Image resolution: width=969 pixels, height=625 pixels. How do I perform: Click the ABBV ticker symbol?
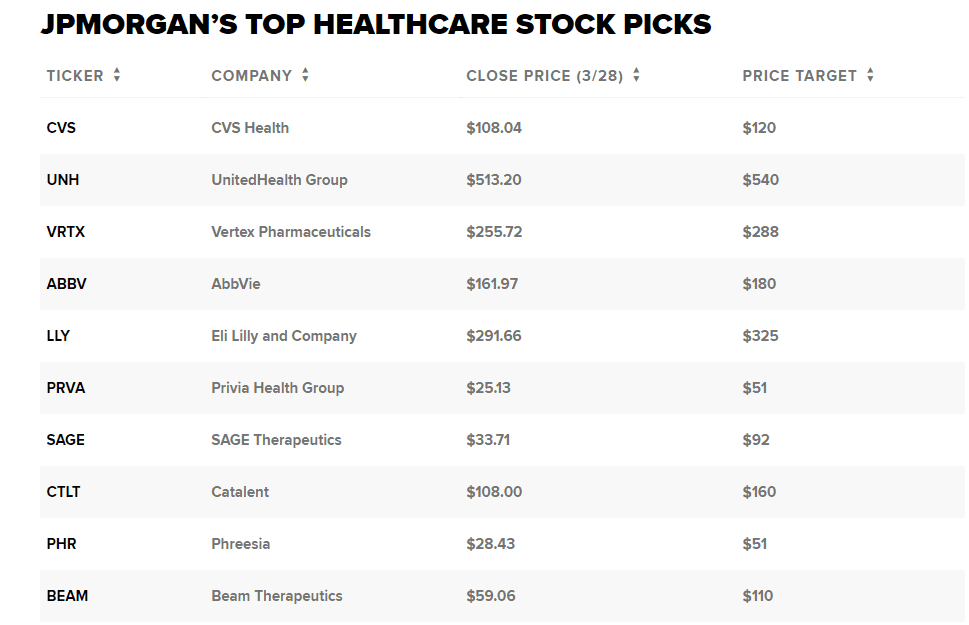67,284
